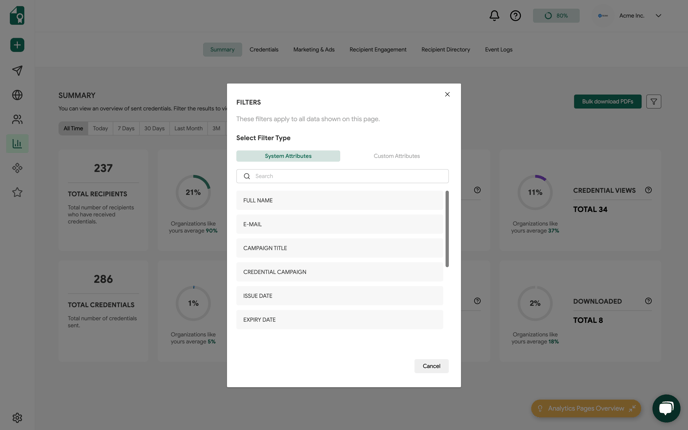Open the Analytics Pages Overview guide

click(x=585, y=408)
